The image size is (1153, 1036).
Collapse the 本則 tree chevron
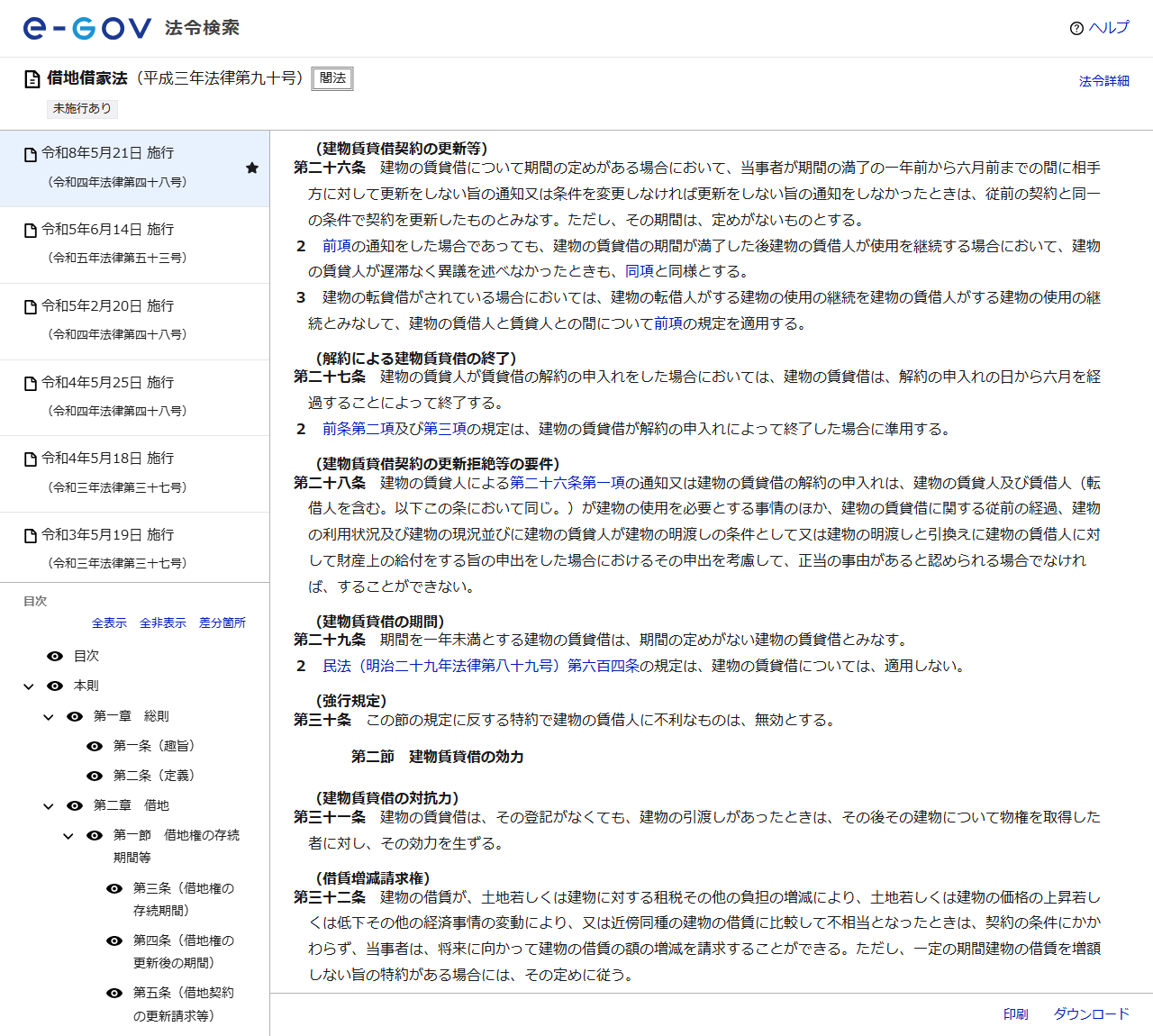(29, 686)
